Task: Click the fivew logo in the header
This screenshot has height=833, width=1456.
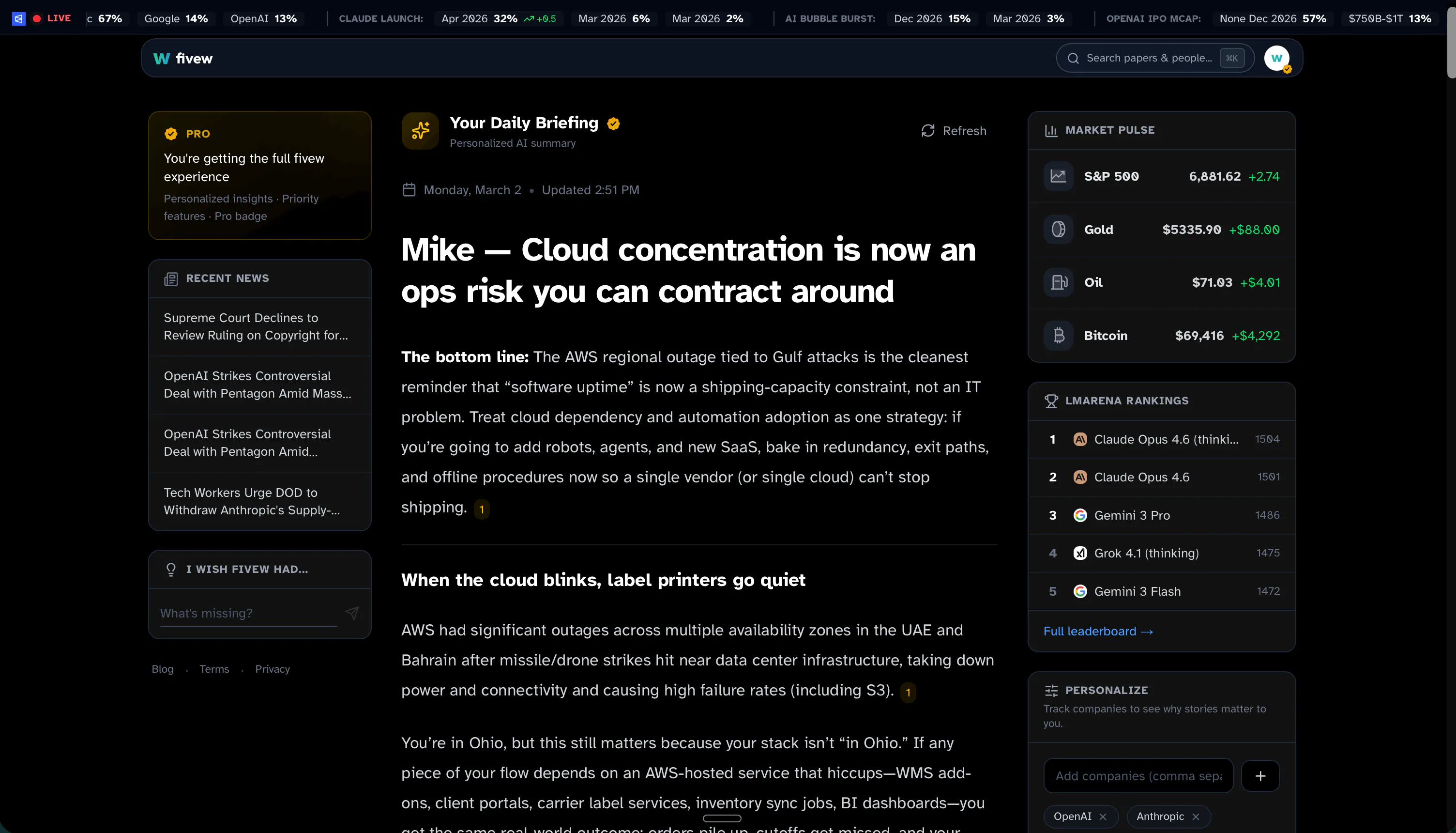Action: point(183,58)
